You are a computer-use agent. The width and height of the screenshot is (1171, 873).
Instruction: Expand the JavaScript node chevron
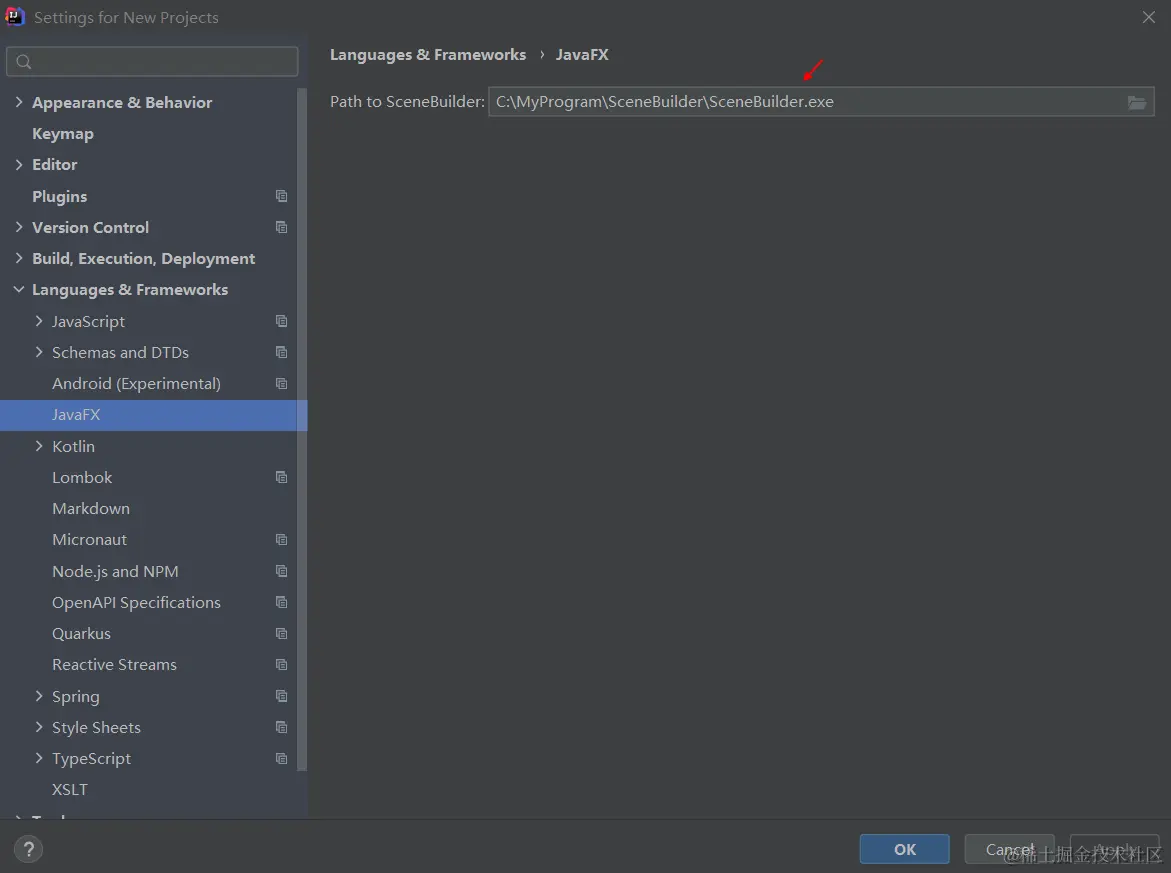point(39,321)
